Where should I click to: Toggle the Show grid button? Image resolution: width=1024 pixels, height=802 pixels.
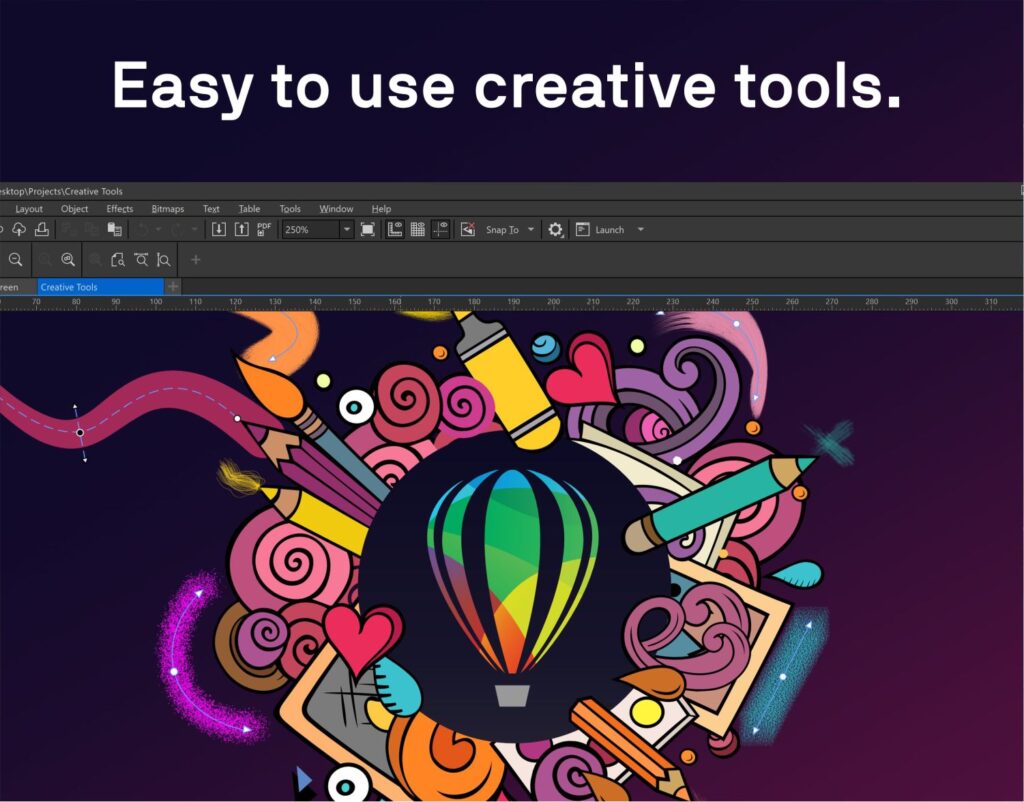click(x=418, y=230)
